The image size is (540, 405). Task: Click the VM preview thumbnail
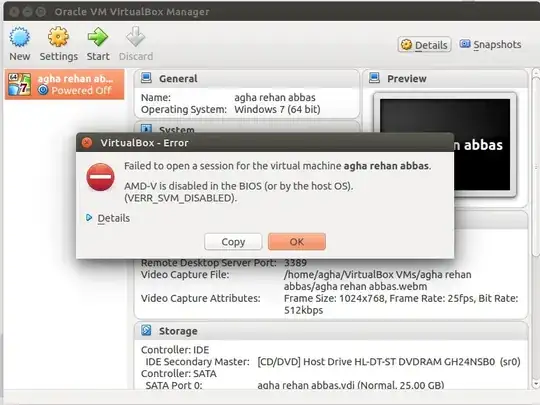(x=445, y=145)
